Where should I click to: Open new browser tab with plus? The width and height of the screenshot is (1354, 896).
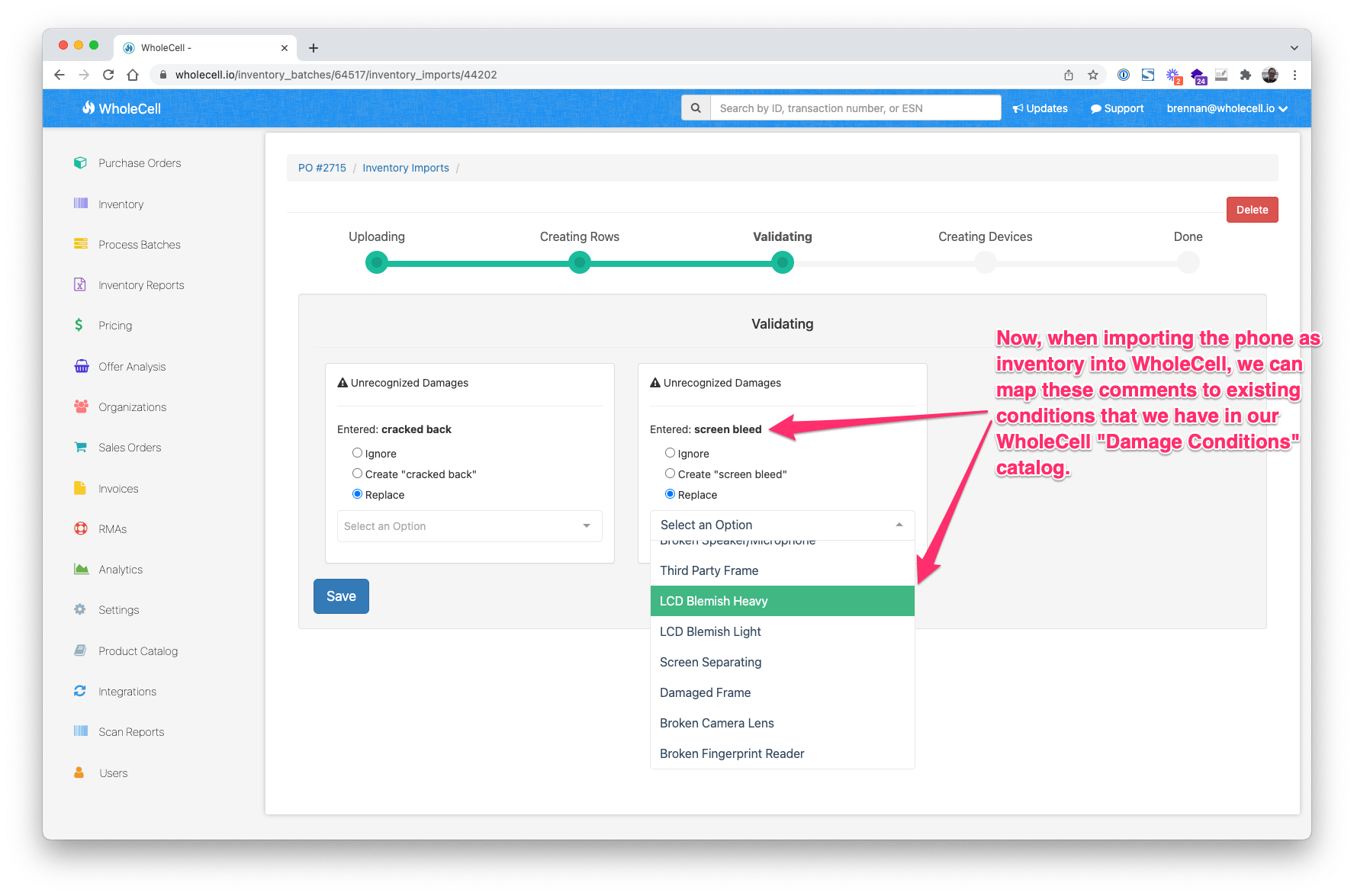click(x=314, y=48)
